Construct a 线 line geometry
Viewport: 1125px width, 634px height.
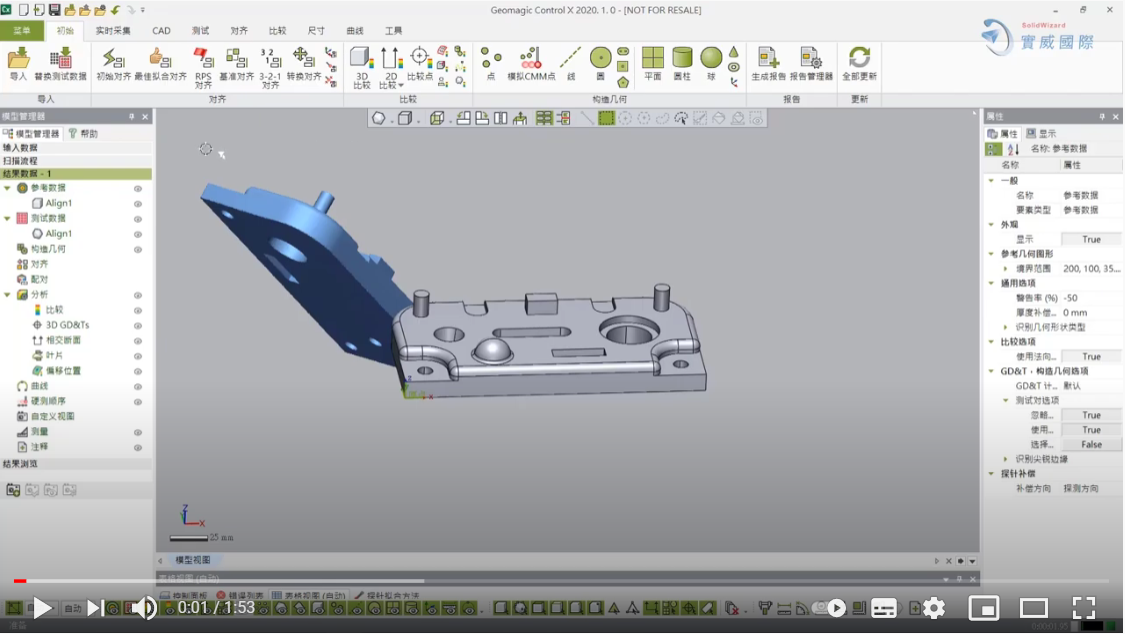[570, 64]
